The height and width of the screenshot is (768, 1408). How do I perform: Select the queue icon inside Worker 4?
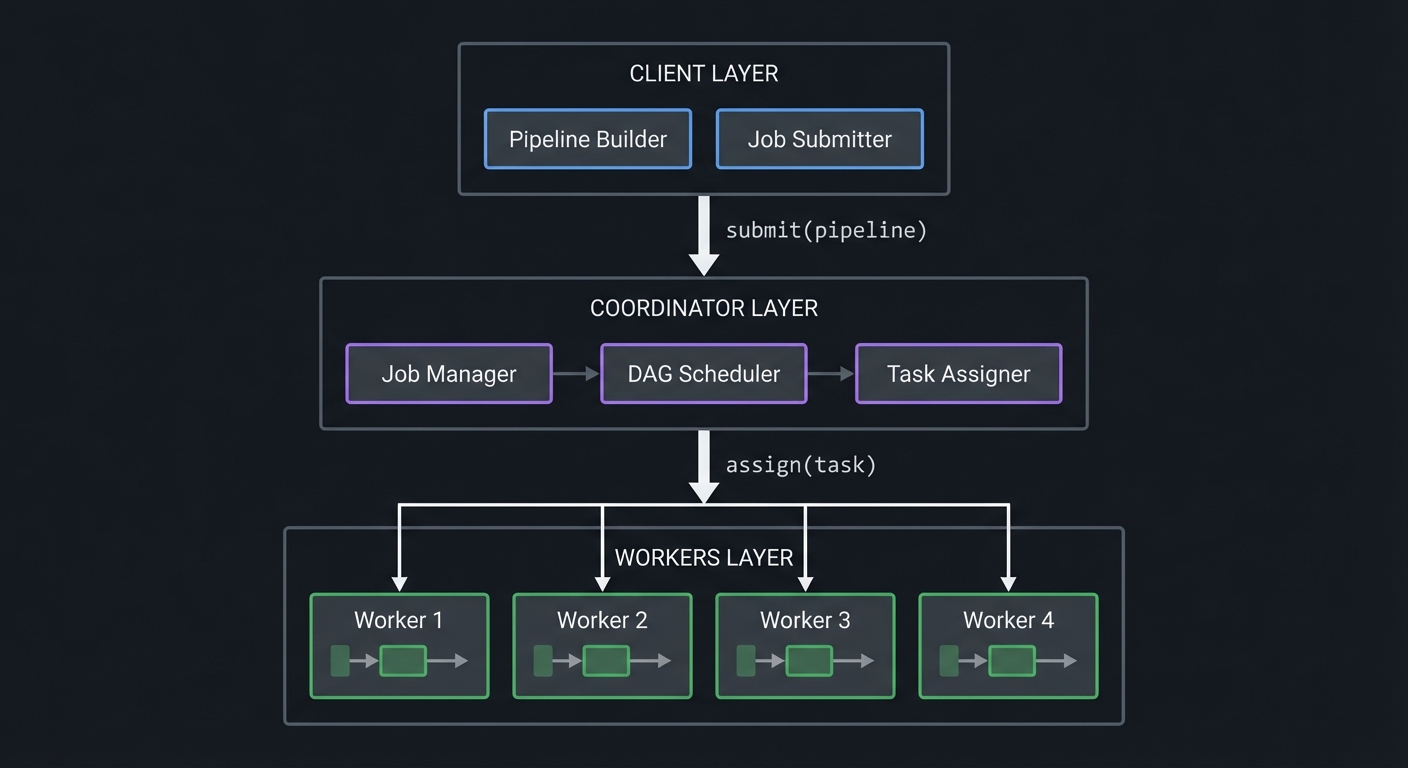949,660
